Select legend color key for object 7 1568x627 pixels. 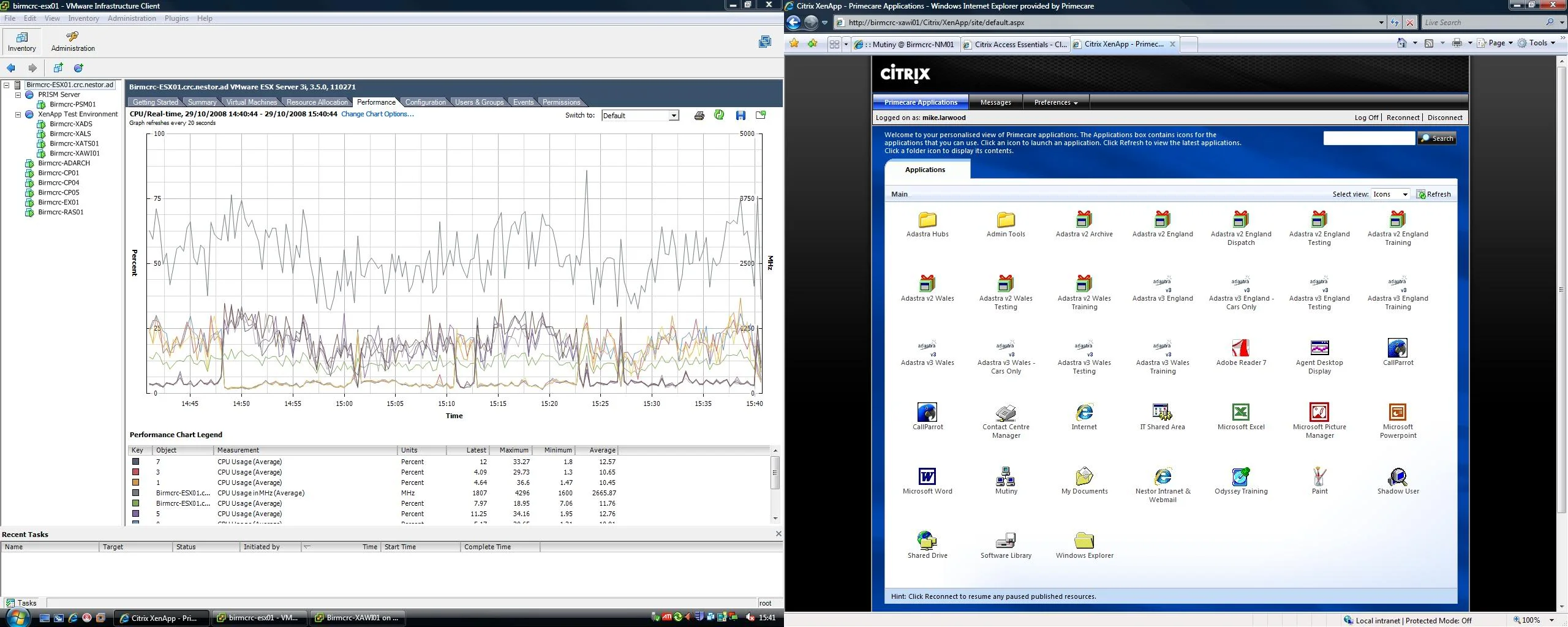(x=136, y=462)
